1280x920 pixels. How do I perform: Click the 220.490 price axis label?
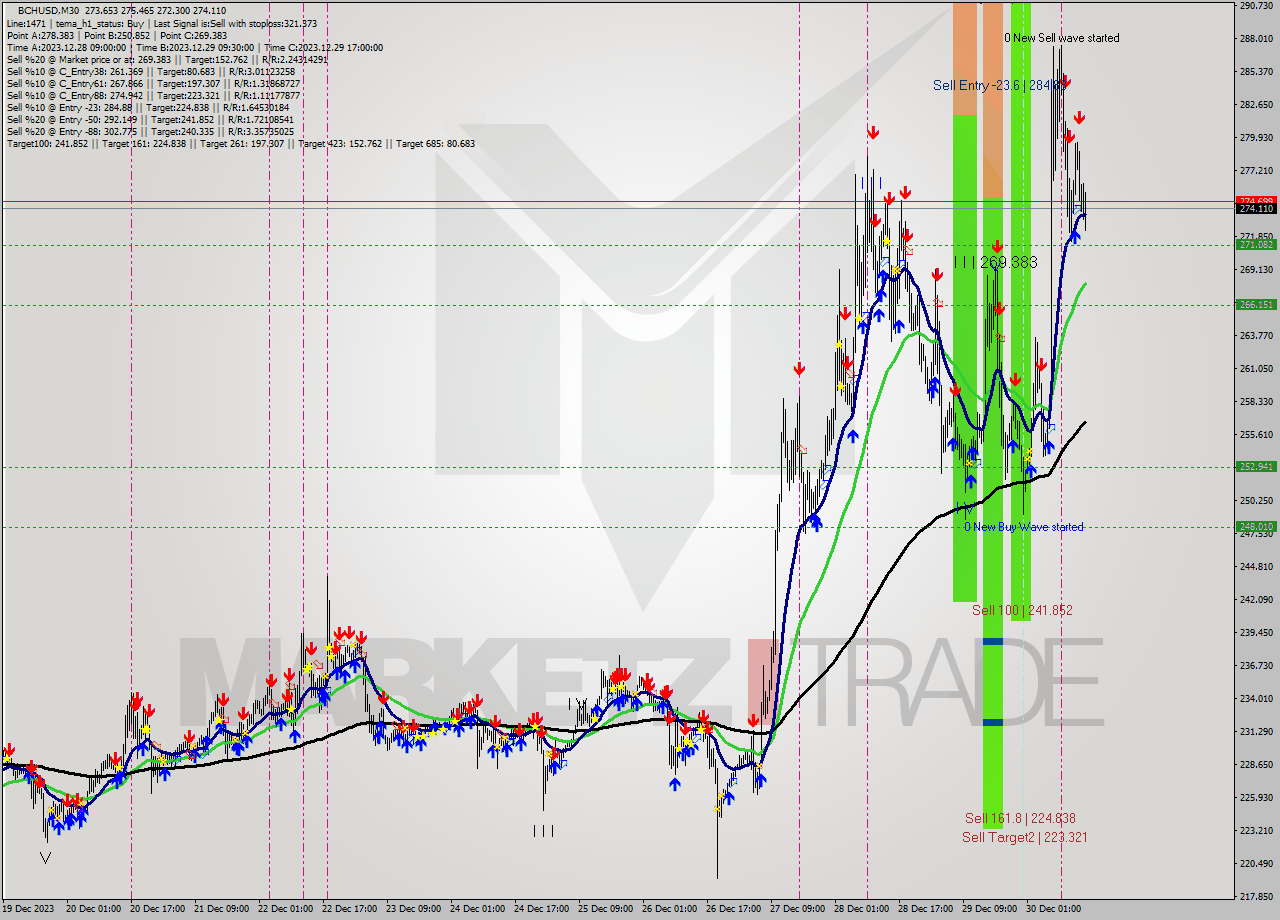[1256, 864]
